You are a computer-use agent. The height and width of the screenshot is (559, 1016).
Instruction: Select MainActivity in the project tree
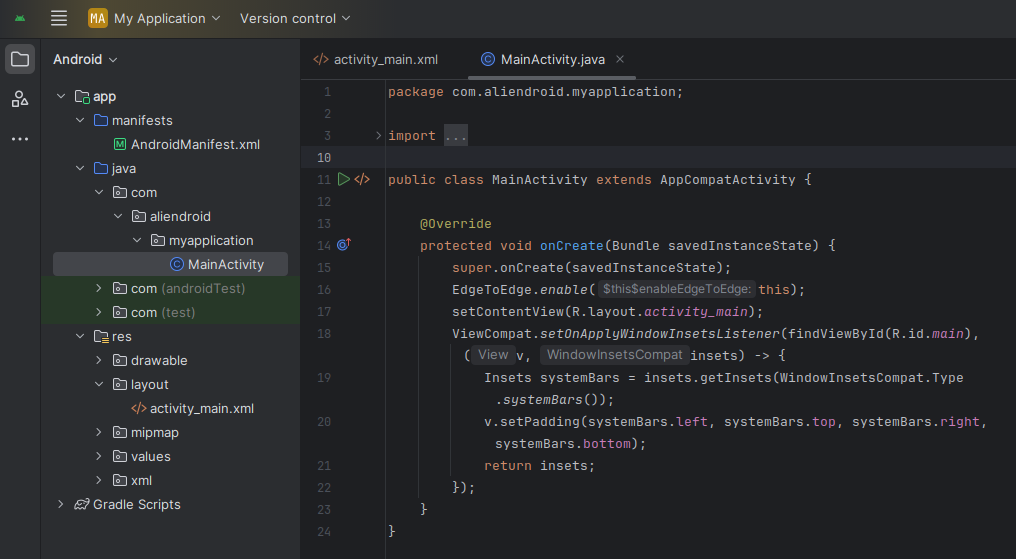[x=170, y=264]
